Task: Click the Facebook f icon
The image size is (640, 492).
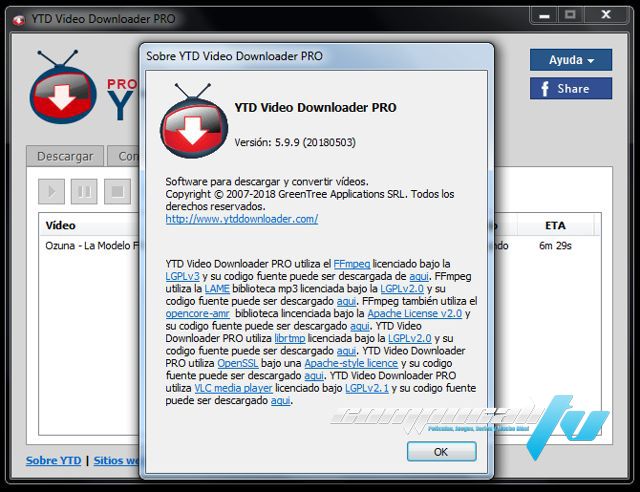Action: coord(545,89)
